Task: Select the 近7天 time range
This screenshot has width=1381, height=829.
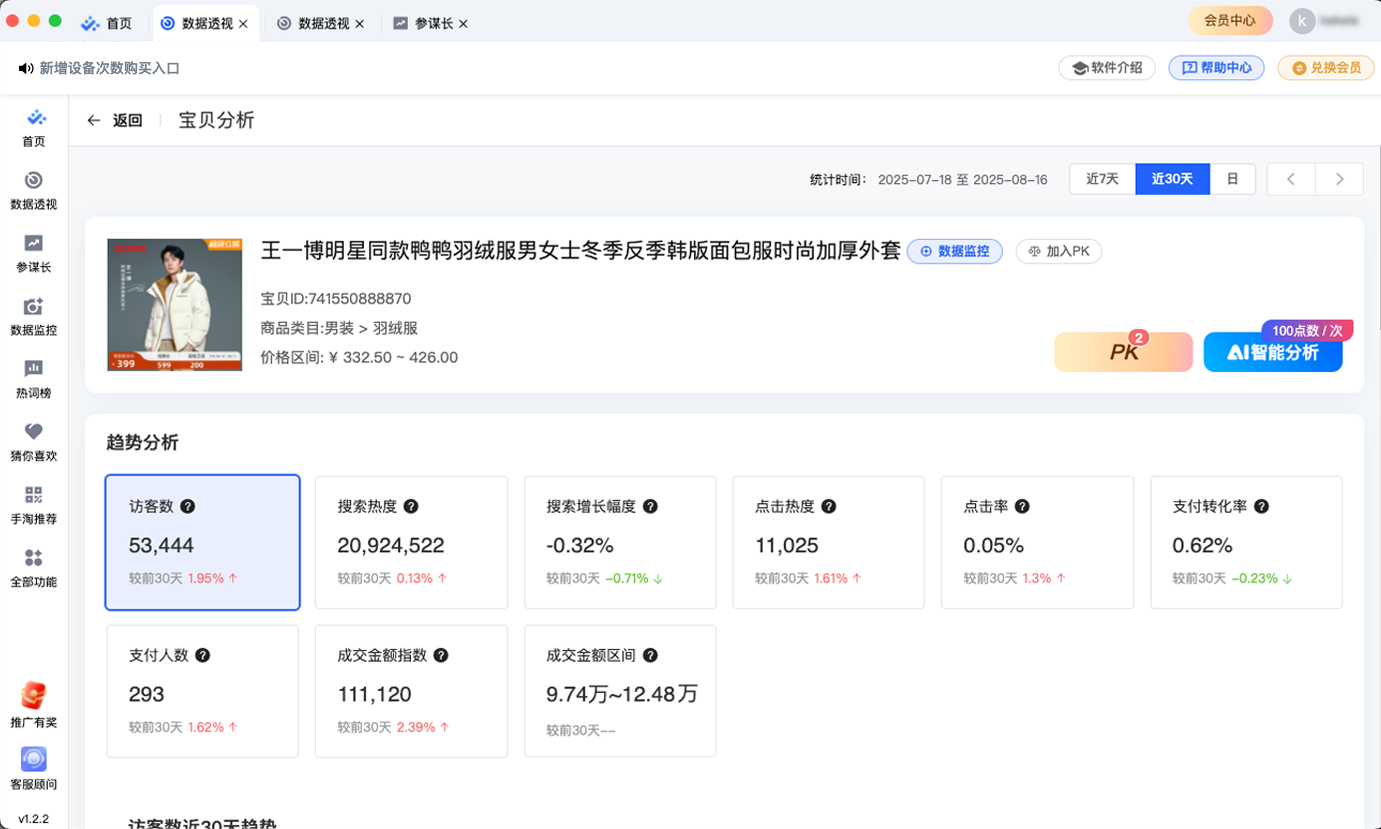Action: 1102,179
